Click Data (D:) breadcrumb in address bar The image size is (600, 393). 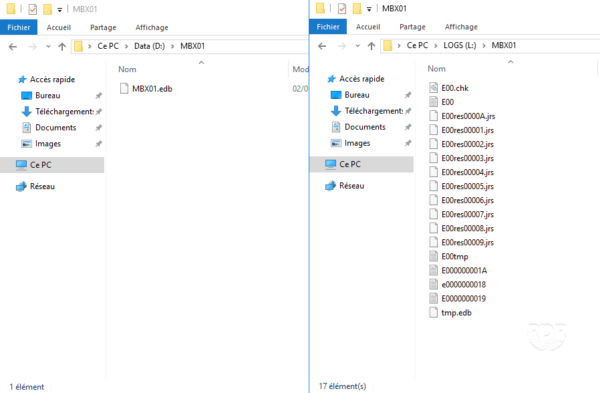point(149,46)
